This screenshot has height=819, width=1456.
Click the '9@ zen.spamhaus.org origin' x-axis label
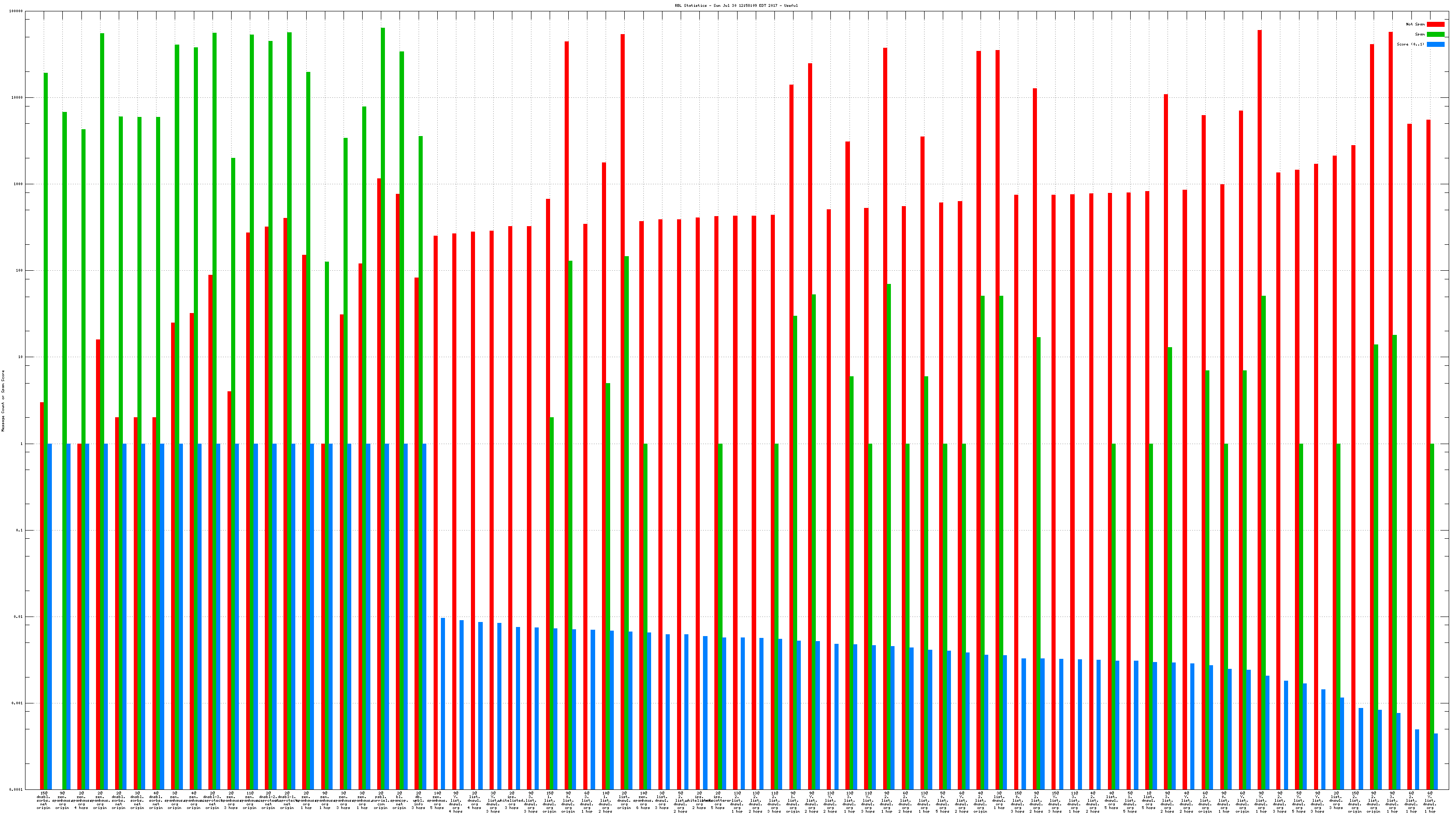[62, 800]
